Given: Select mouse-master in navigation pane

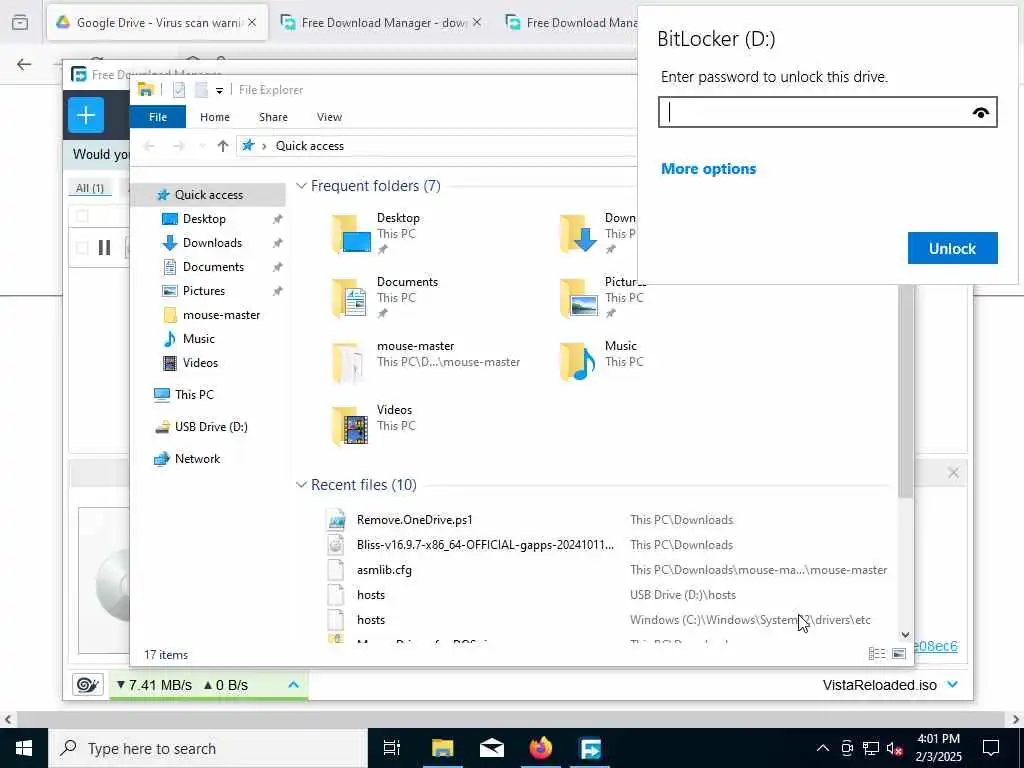Looking at the screenshot, I should point(221,315).
